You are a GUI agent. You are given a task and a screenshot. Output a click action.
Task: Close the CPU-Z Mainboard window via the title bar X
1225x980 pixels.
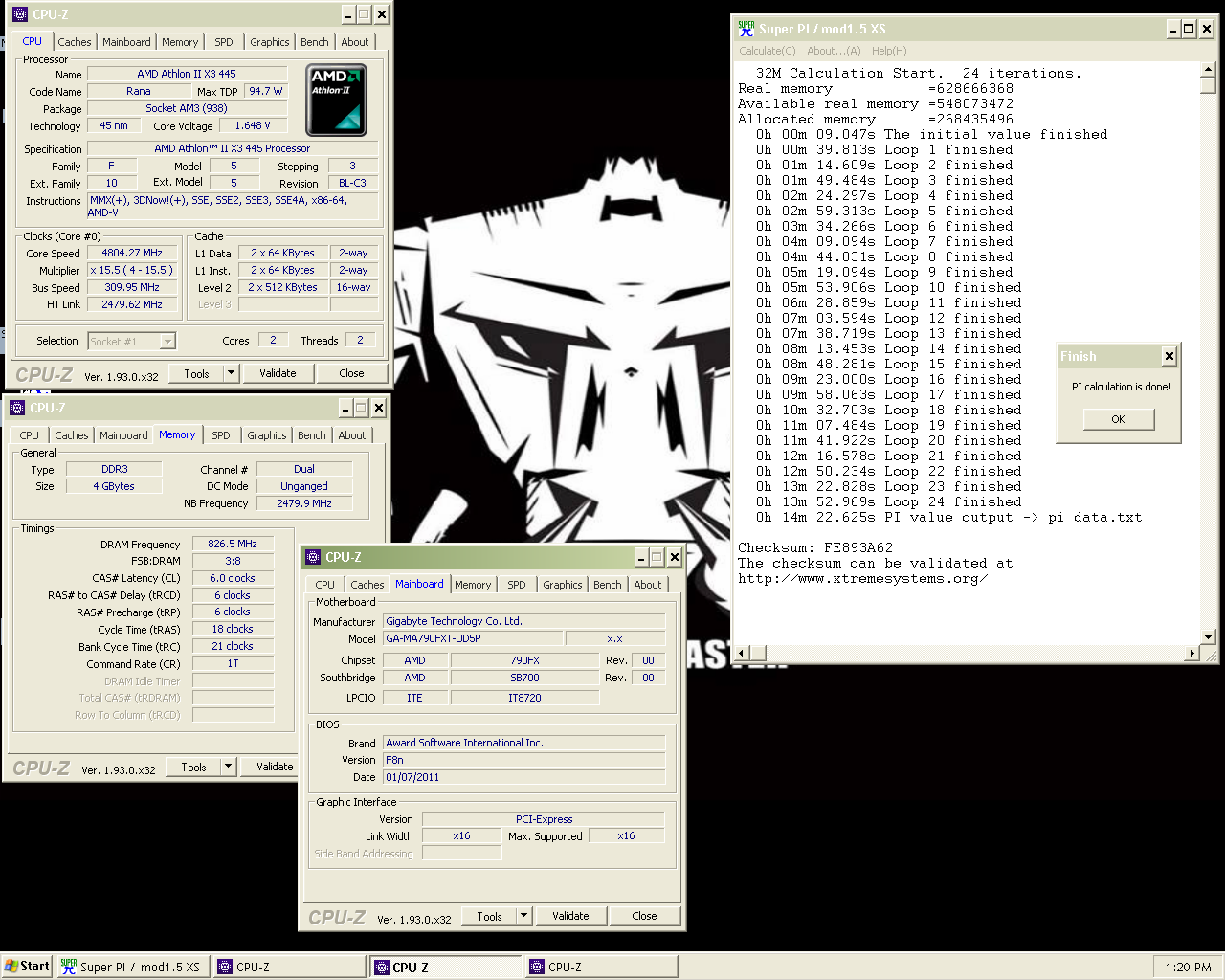pos(674,557)
